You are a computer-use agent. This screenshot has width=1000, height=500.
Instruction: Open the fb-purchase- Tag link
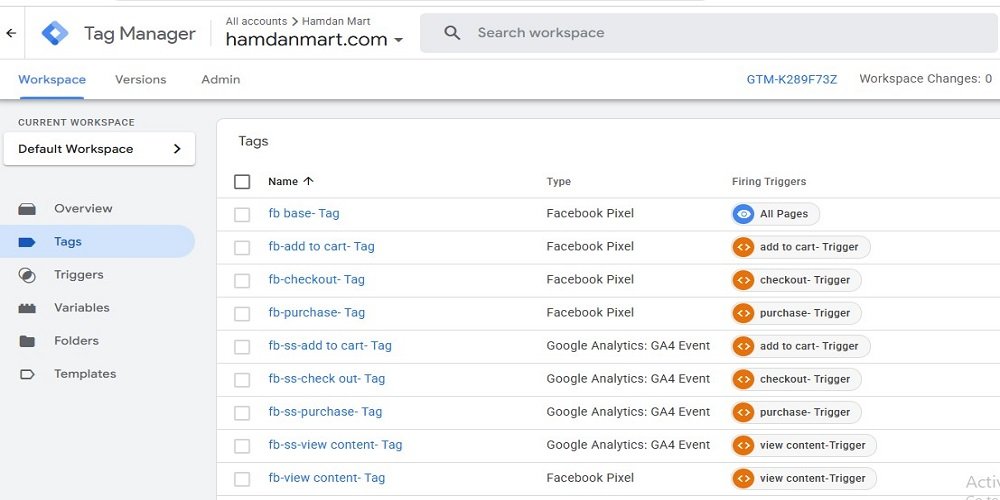coord(316,313)
